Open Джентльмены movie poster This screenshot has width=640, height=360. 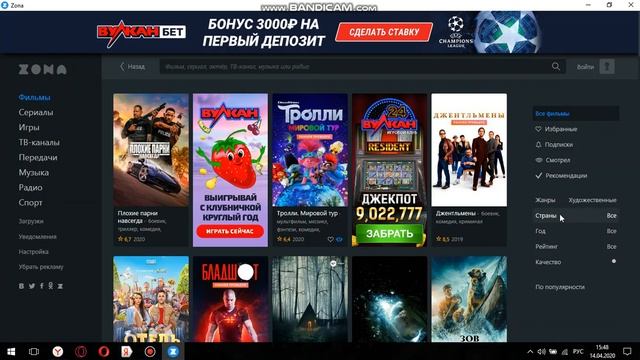pos(469,150)
